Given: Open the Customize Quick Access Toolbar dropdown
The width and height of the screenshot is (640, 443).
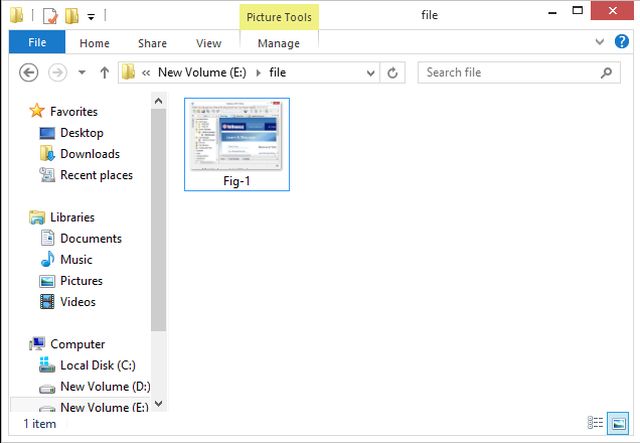Looking at the screenshot, I should pyautogui.click(x=91, y=16).
